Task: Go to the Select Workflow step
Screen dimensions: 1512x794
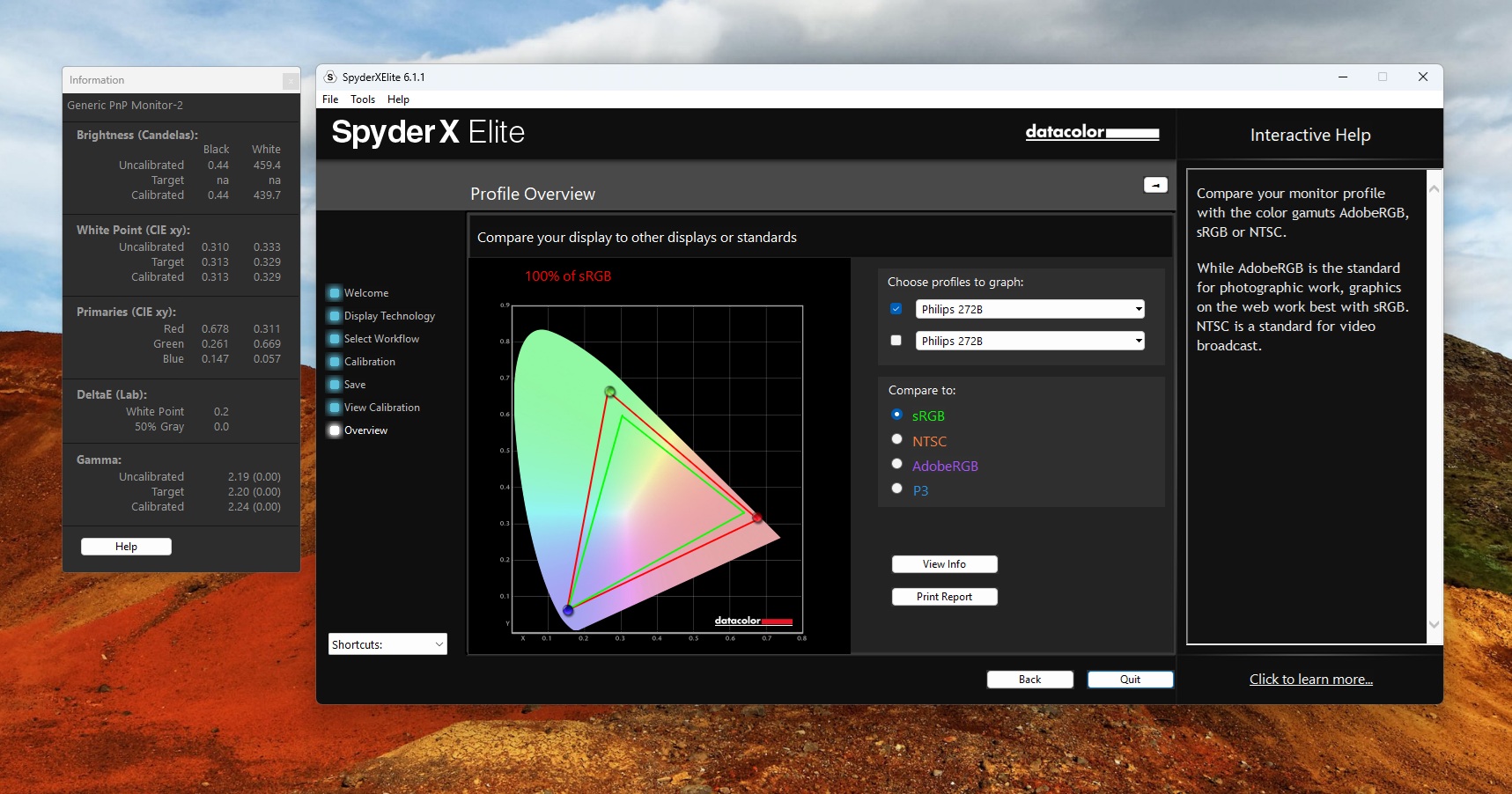Action: tap(381, 339)
